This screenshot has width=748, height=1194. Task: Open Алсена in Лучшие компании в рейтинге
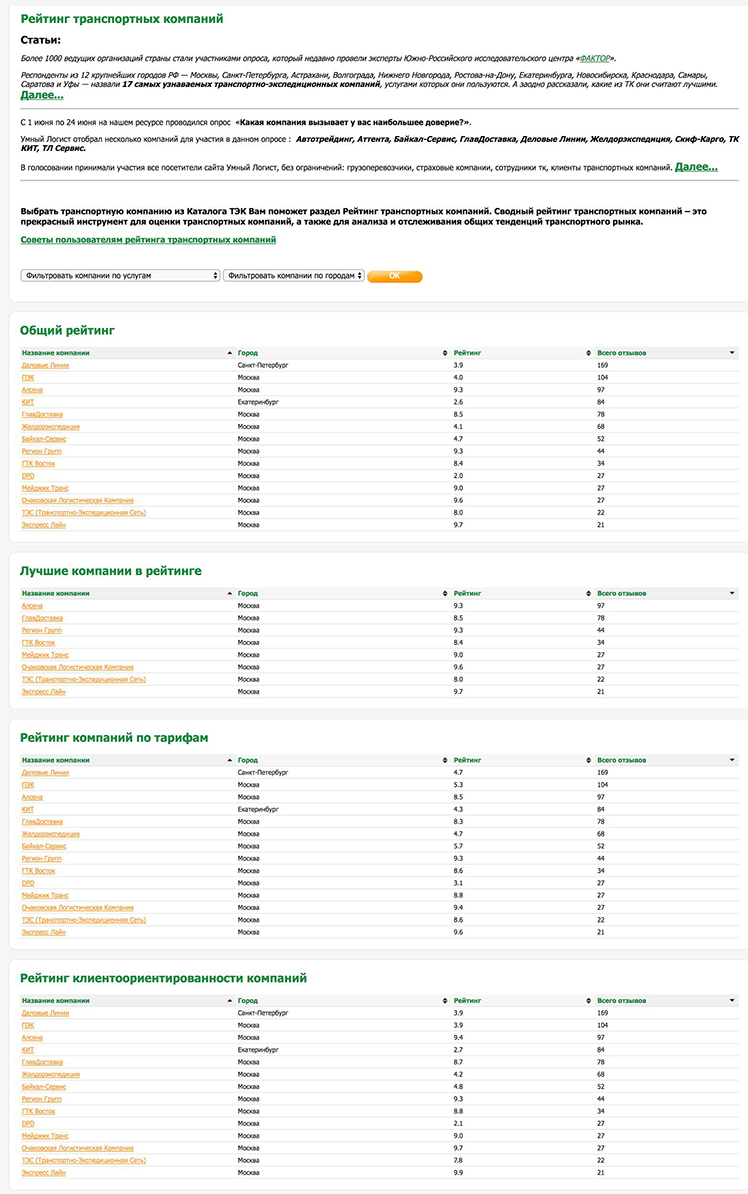click(x=33, y=606)
